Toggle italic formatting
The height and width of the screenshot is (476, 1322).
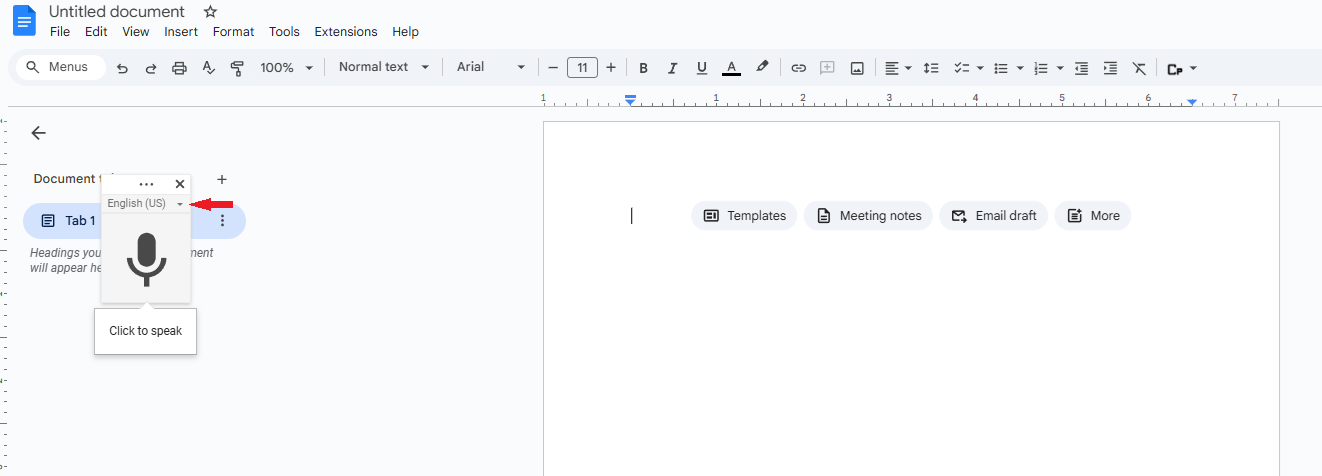click(672, 68)
